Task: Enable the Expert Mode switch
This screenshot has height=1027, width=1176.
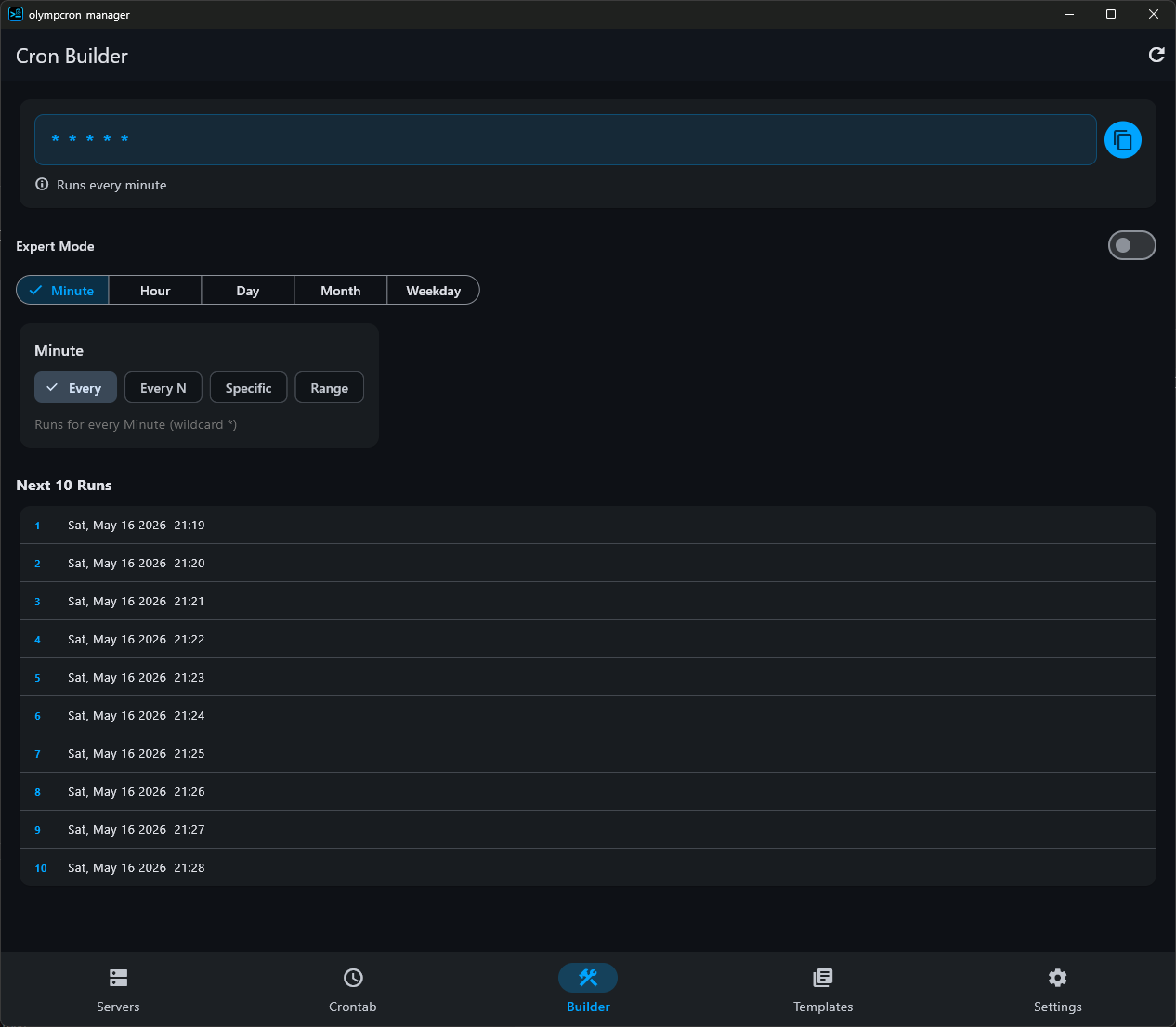Action: (1131, 245)
